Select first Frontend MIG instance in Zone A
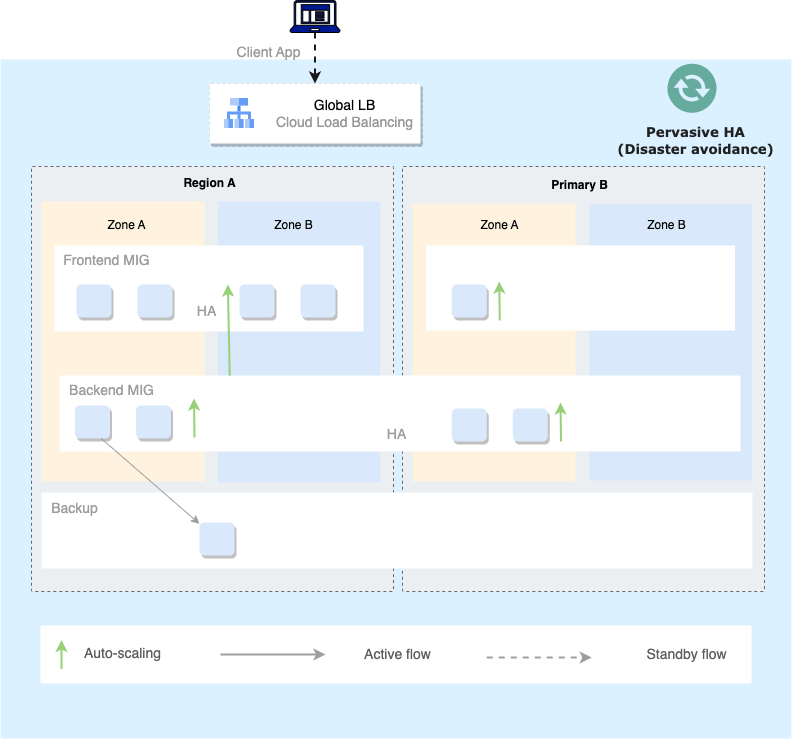Image resolution: width=792 pixels, height=739 pixels. click(x=94, y=302)
